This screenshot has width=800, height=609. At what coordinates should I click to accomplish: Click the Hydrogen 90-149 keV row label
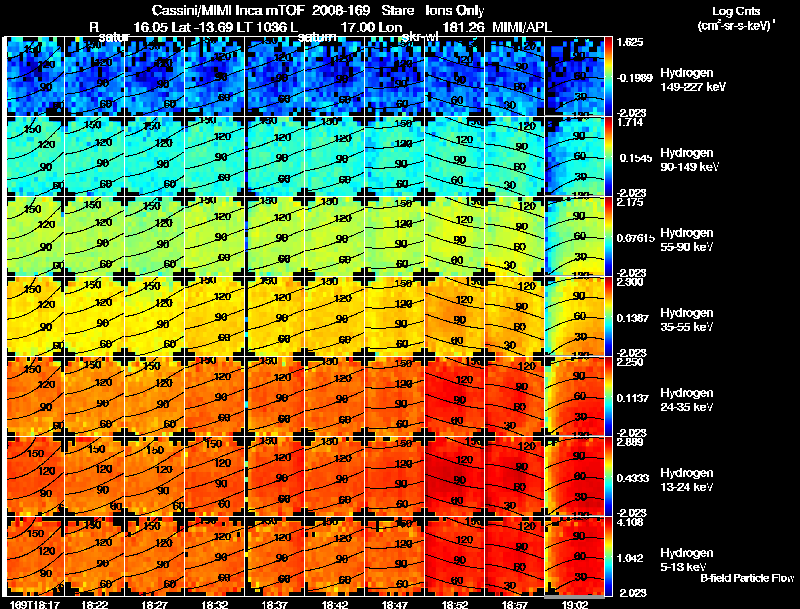pyautogui.click(x=689, y=160)
